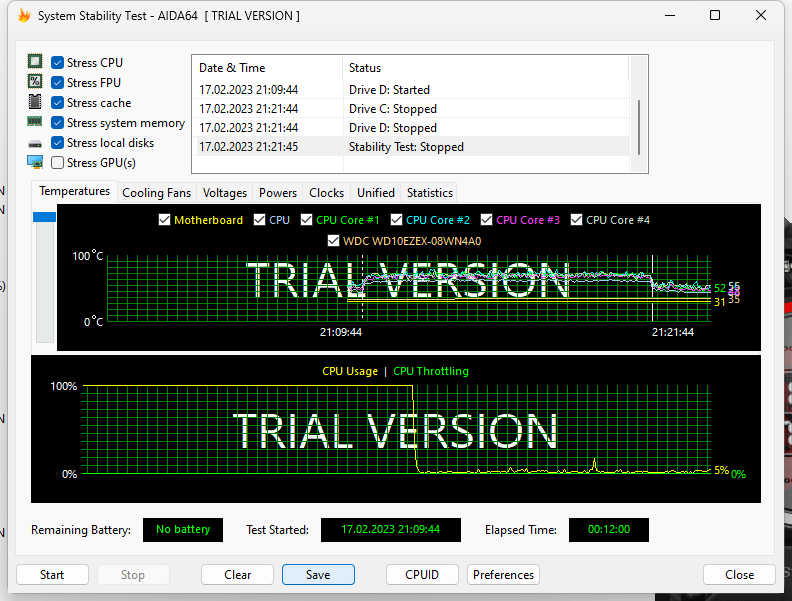Viewport: 792px width, 601px height.
Task: Maximize the AIDA64 window
Action: pyautogui.click(x=715, y=15)
